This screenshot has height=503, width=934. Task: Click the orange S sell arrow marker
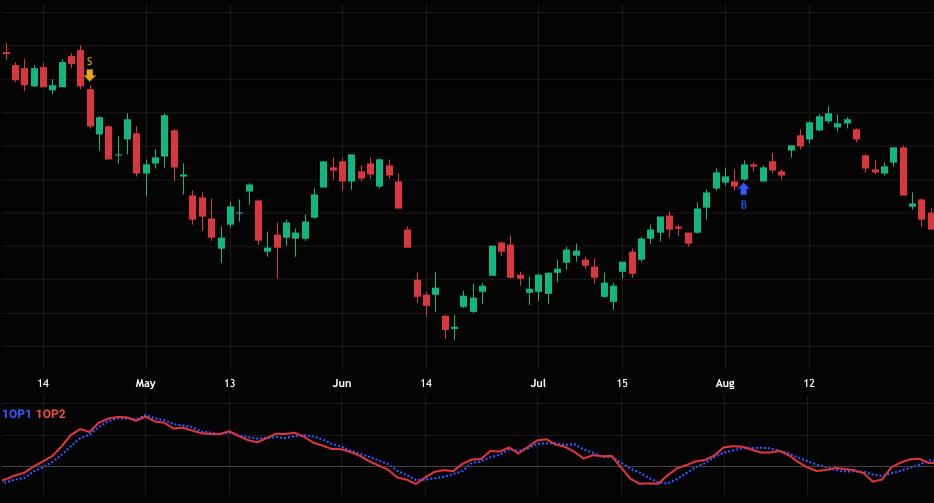tap(89, 75)
